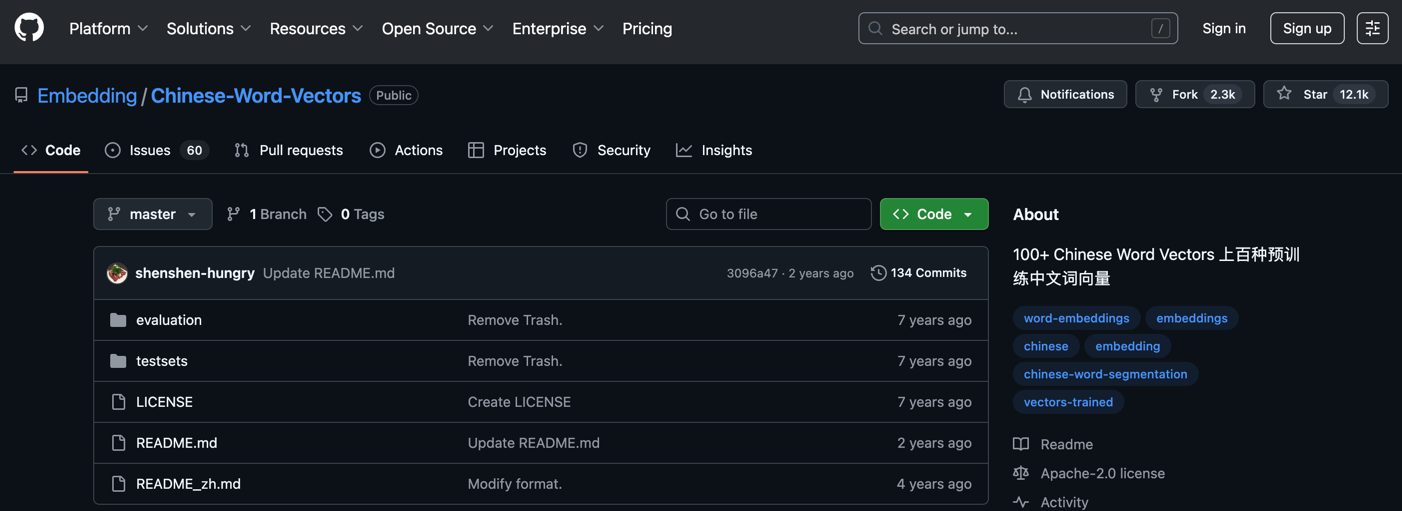
Task: Open the appearance settings icon button
Action: (x=1372, y=29)
